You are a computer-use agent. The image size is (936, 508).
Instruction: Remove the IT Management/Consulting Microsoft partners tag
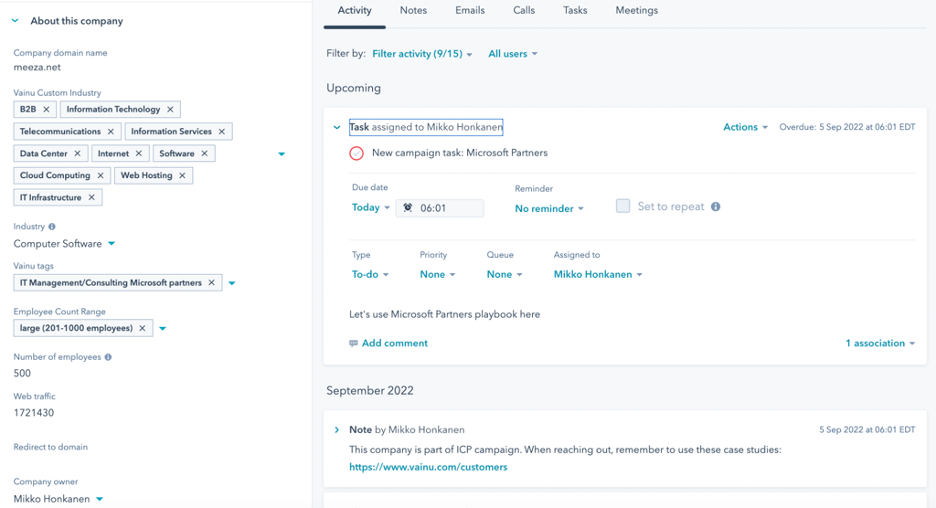point(211,283)
